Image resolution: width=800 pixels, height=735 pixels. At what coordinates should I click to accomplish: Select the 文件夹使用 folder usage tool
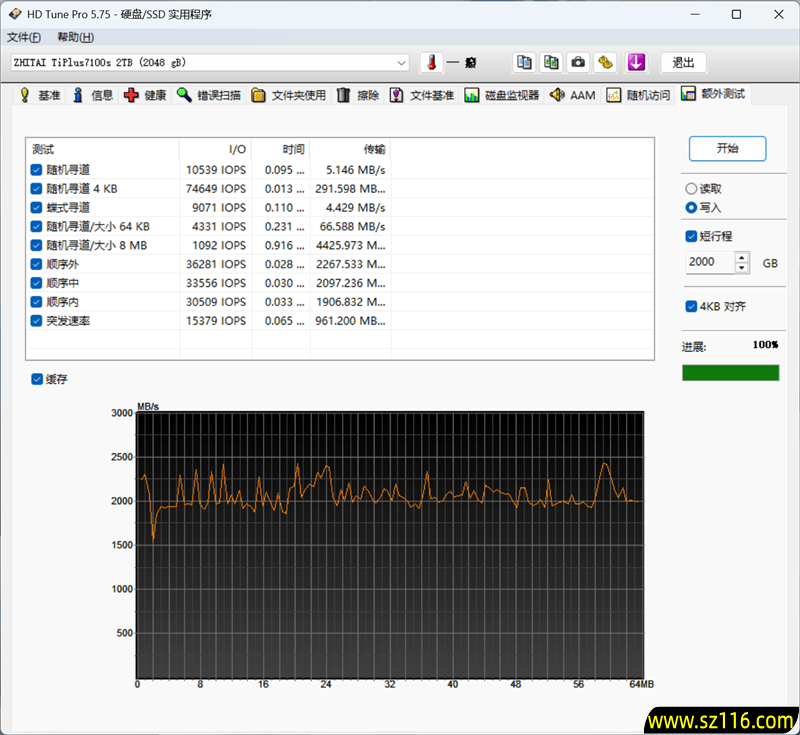tap(292, 95)
